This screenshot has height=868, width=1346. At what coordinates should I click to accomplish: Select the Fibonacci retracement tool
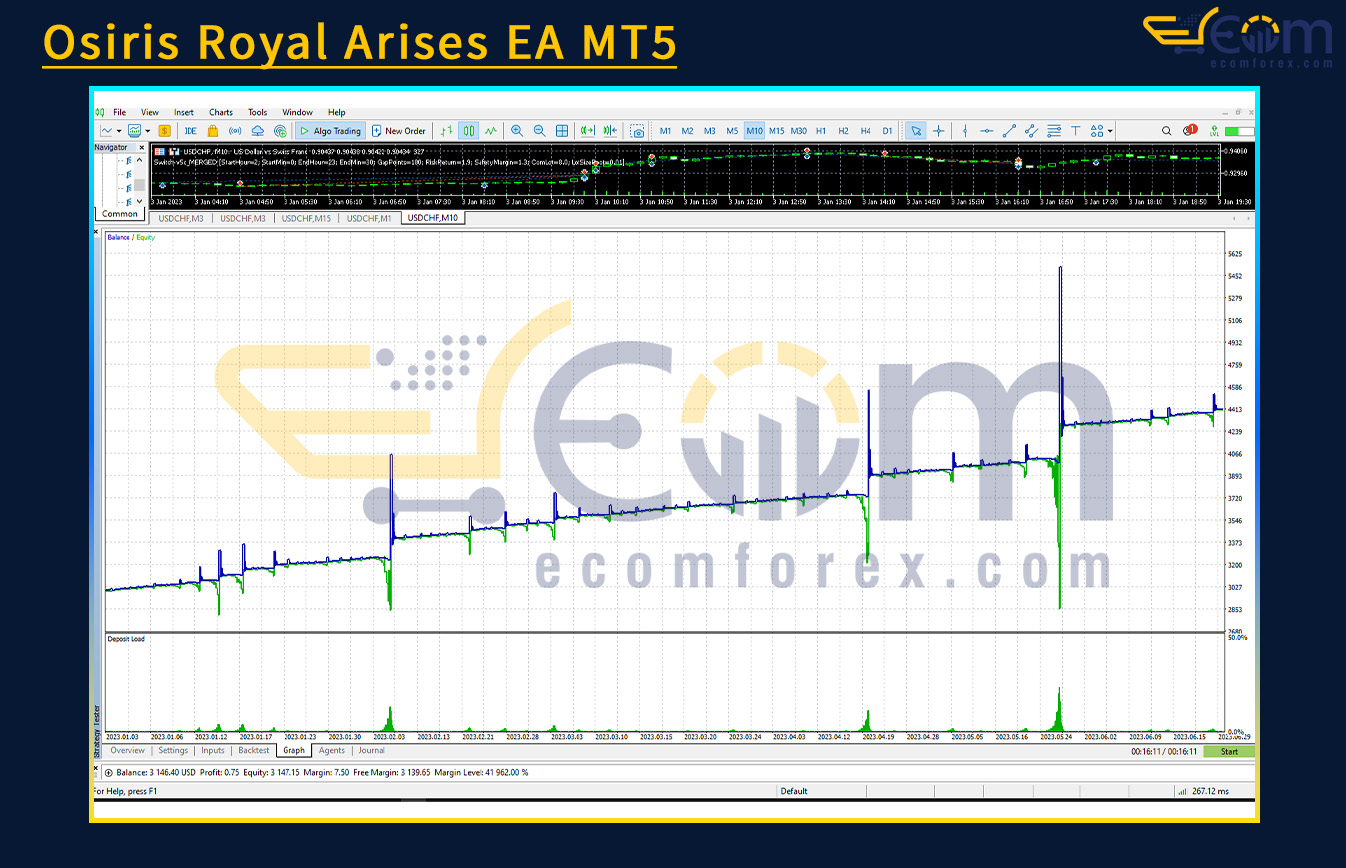(1054, 131)
